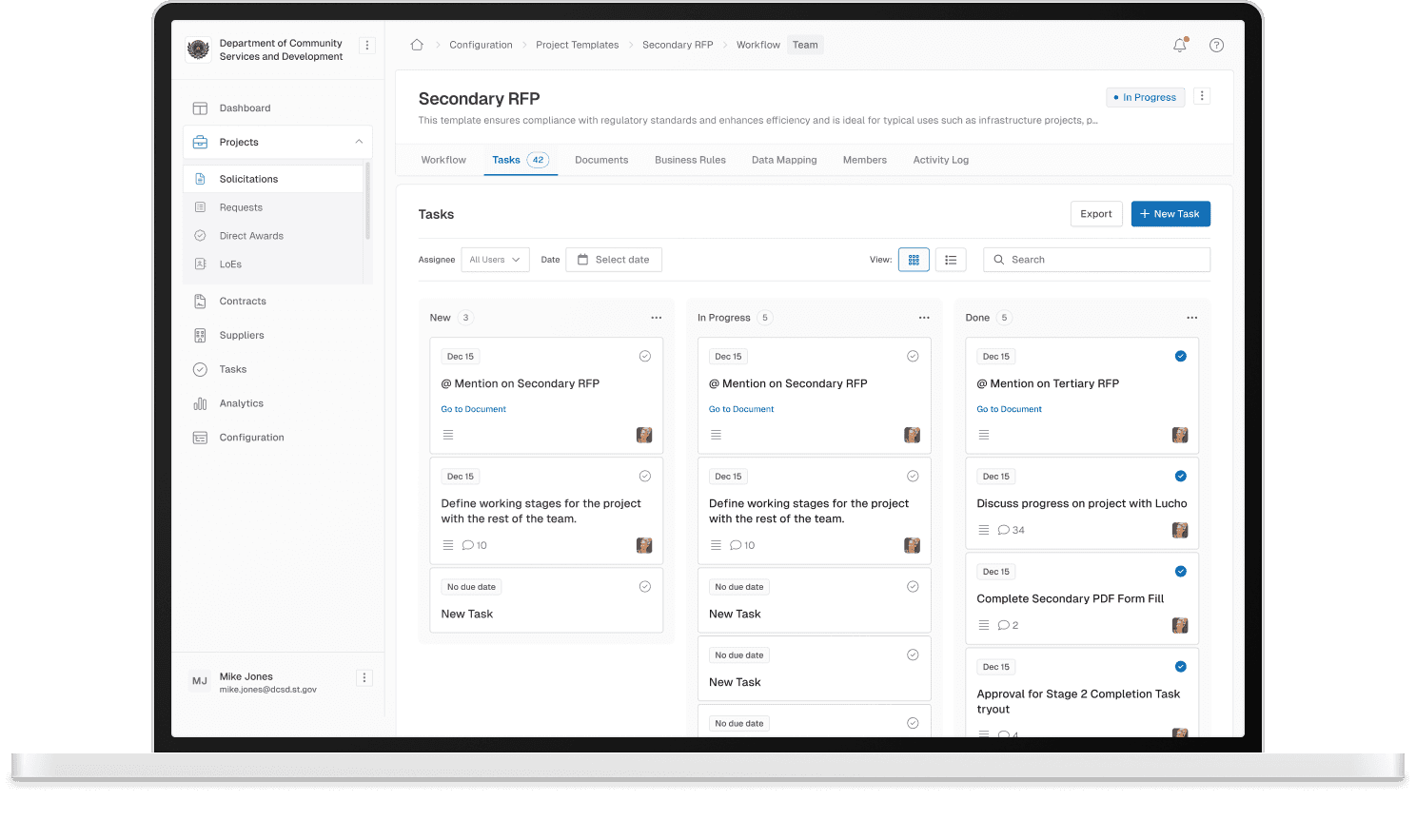Open the help question mark icon

coord(1216,45)
